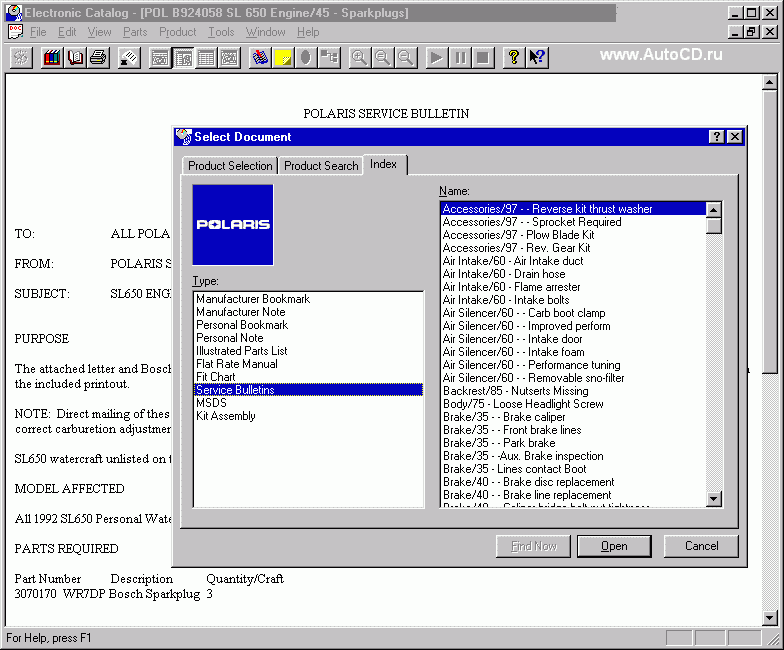Click the Polaris logo image
Screen dimensions: 784x650
[x=233, y=224]
